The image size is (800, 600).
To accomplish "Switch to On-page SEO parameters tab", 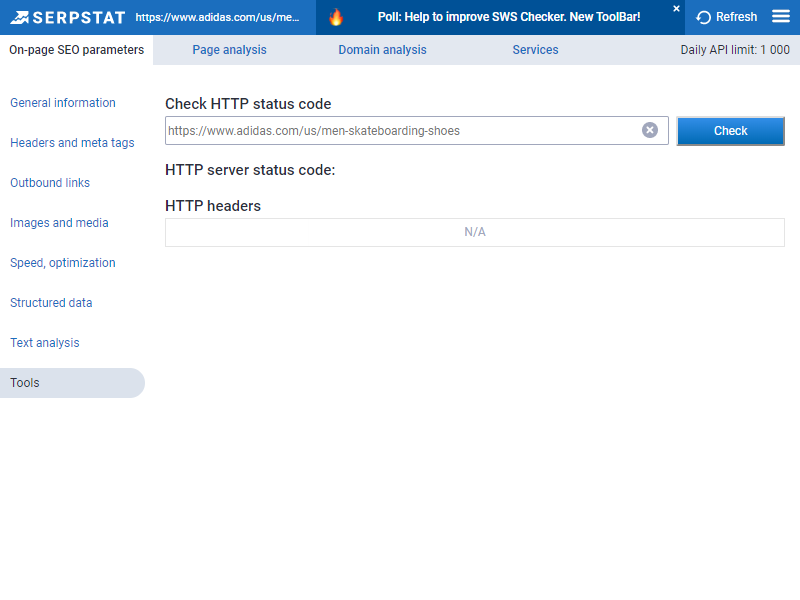I will (x=77, y=49).
